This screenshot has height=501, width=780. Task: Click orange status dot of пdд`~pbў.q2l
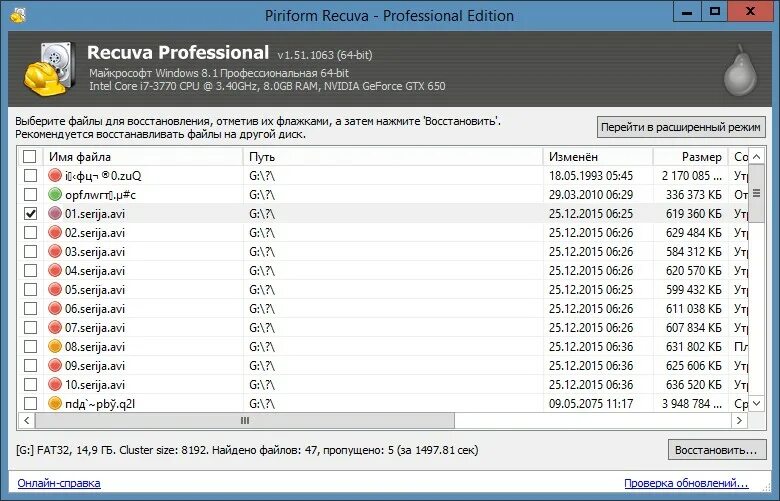(x=55, y=403)
